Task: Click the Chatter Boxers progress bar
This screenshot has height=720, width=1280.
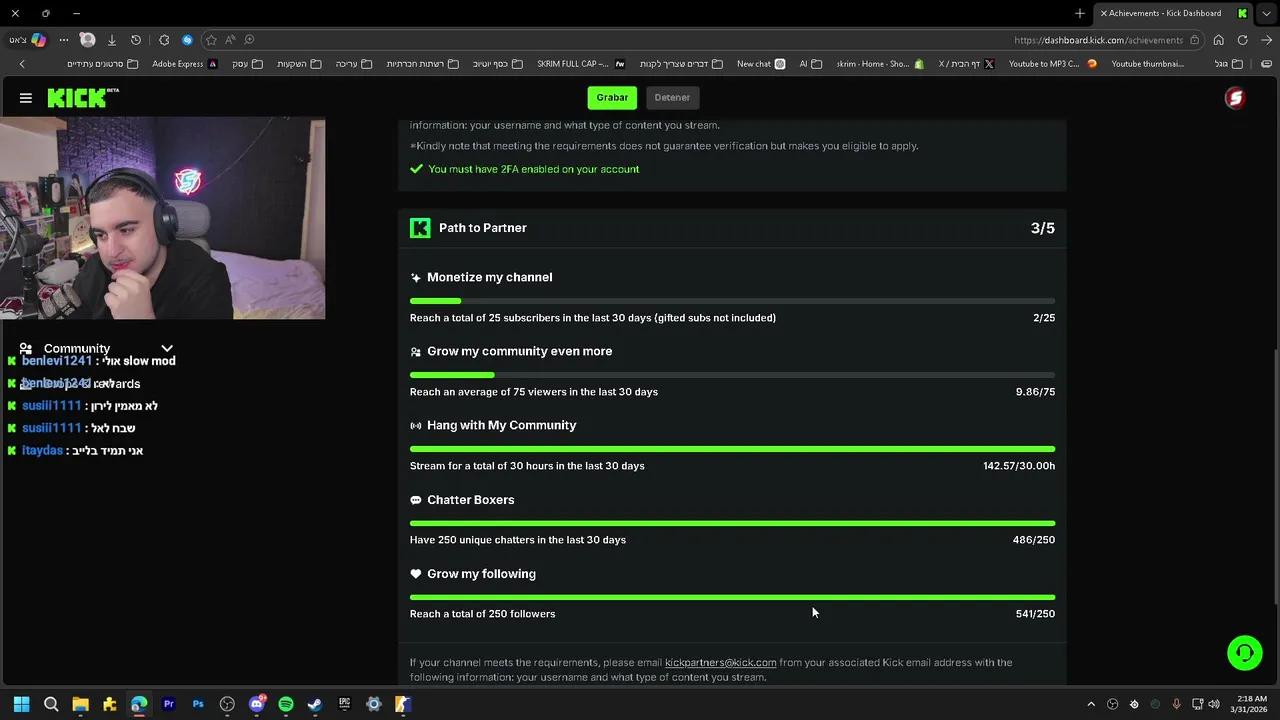Action: (732, 523)
